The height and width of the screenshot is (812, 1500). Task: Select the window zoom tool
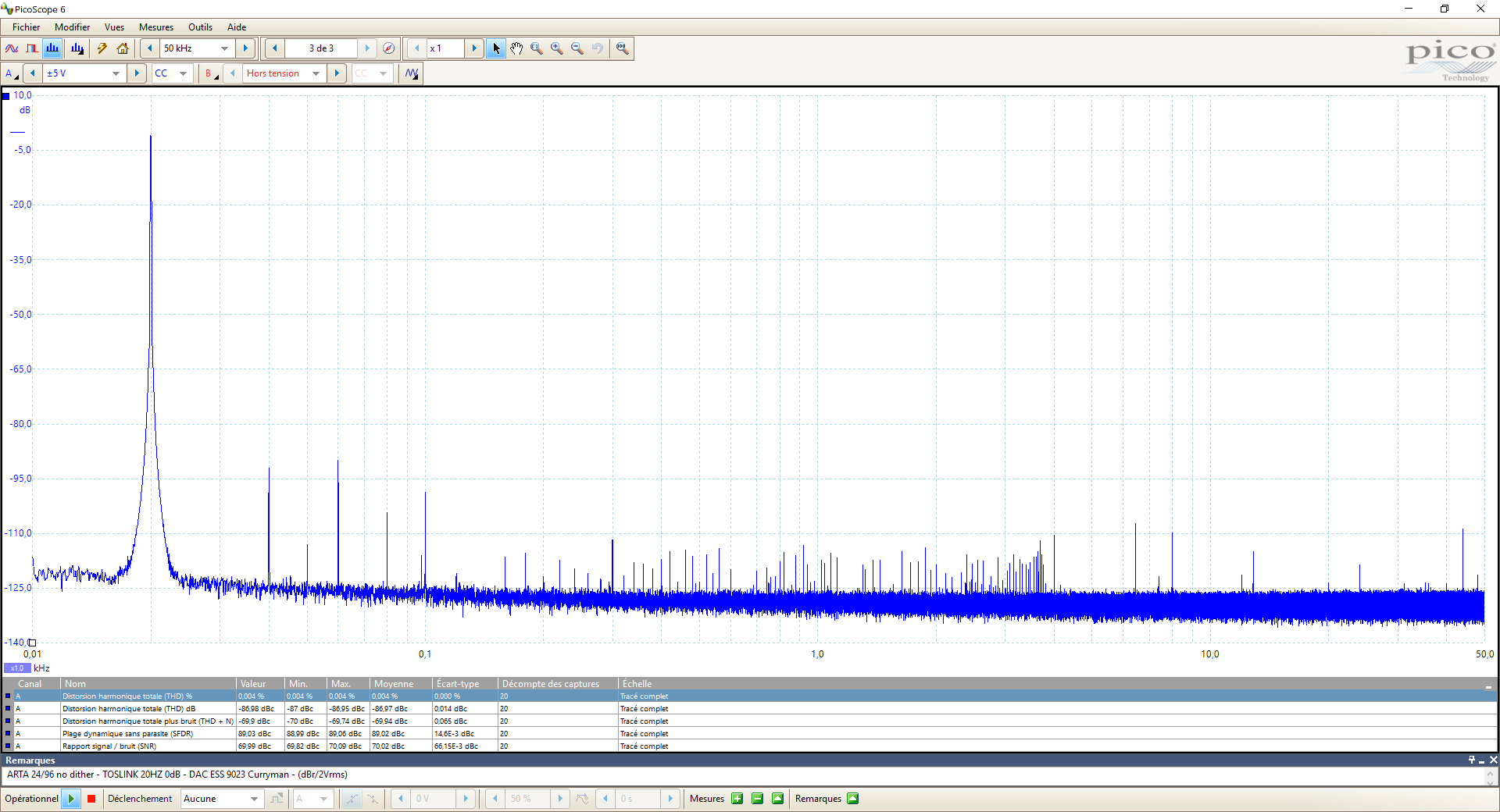tap(537, 48)
